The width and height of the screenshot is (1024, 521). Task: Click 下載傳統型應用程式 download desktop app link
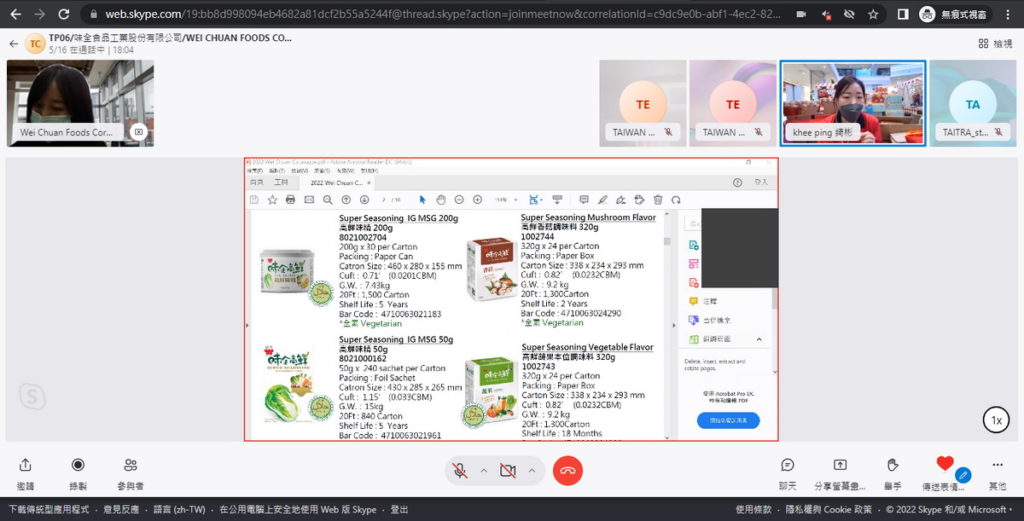point(49,509)
